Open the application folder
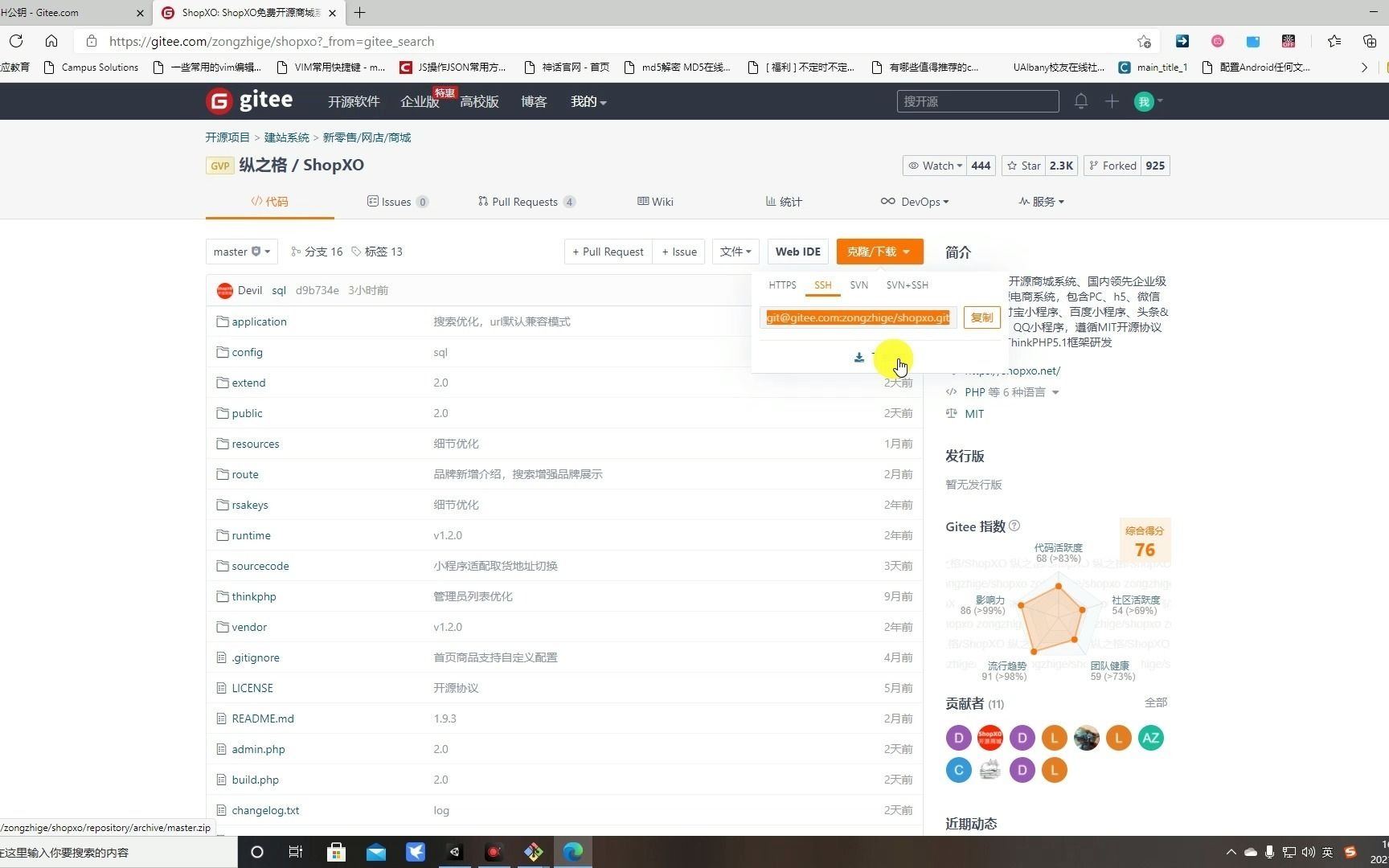The height and width of the screenshot is (868, 1389). [259, 321]
